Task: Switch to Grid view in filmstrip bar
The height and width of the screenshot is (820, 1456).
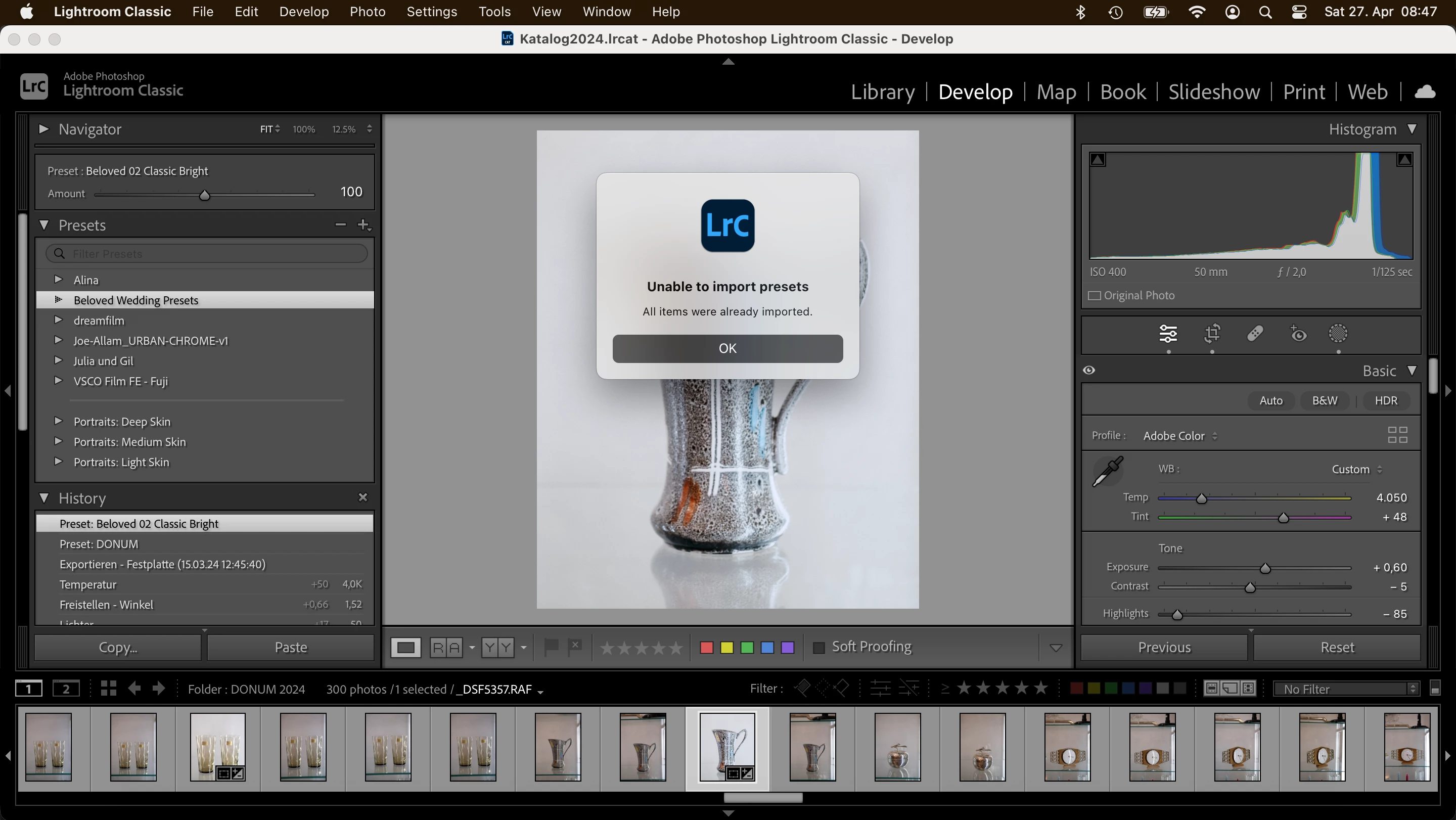Action: coord(109,689)
